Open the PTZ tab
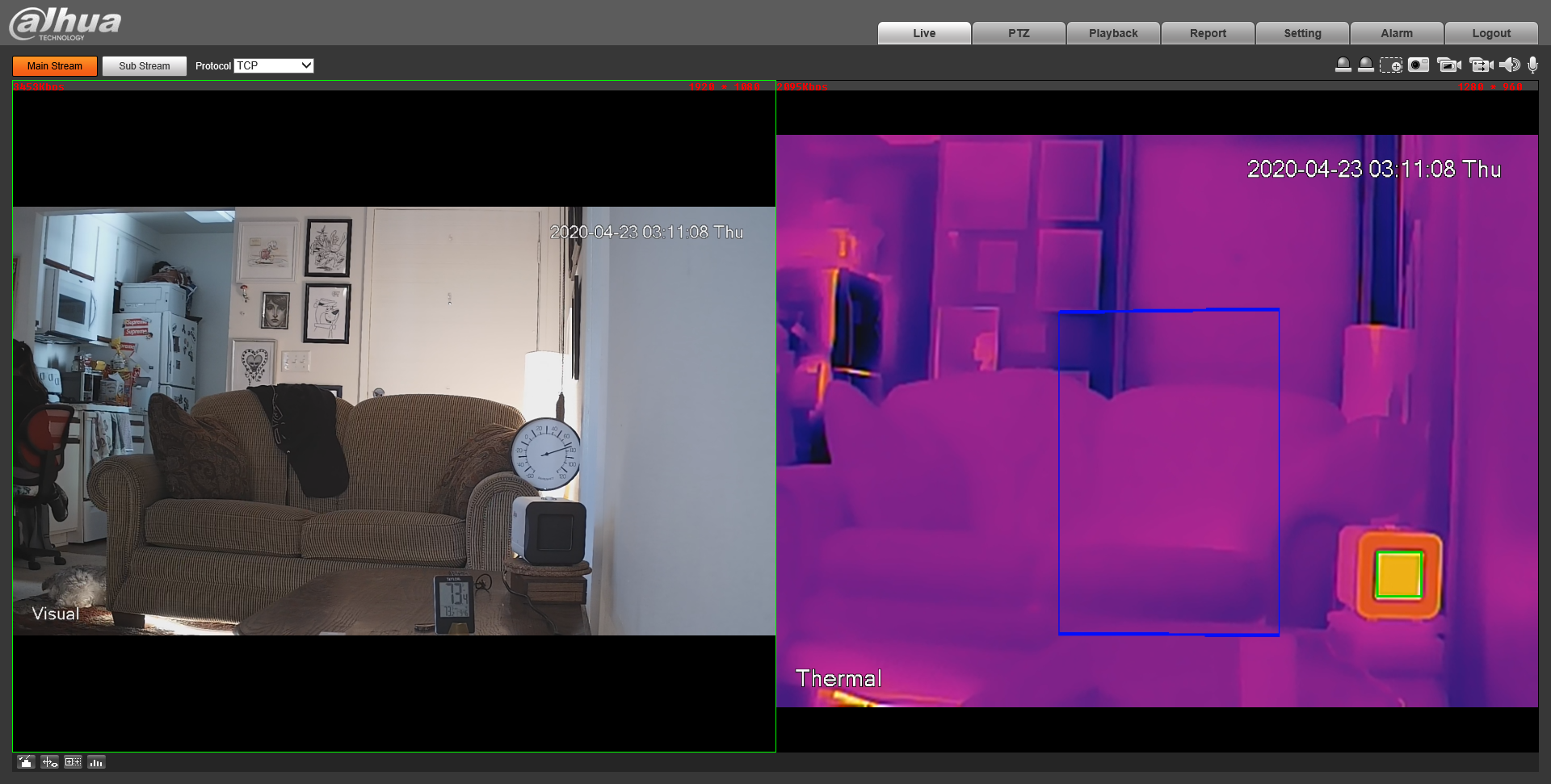1551x784 pixels. 1019,33
